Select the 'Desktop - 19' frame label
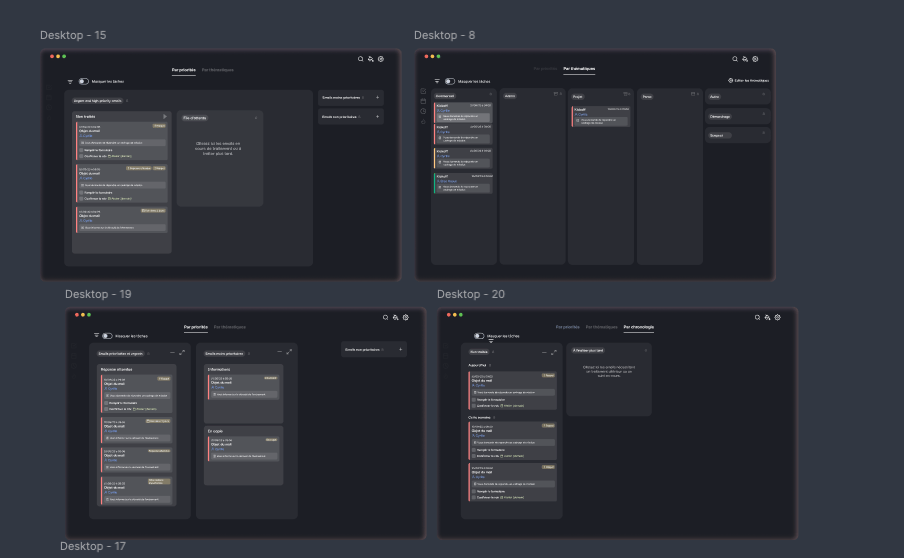 [98, 294]
